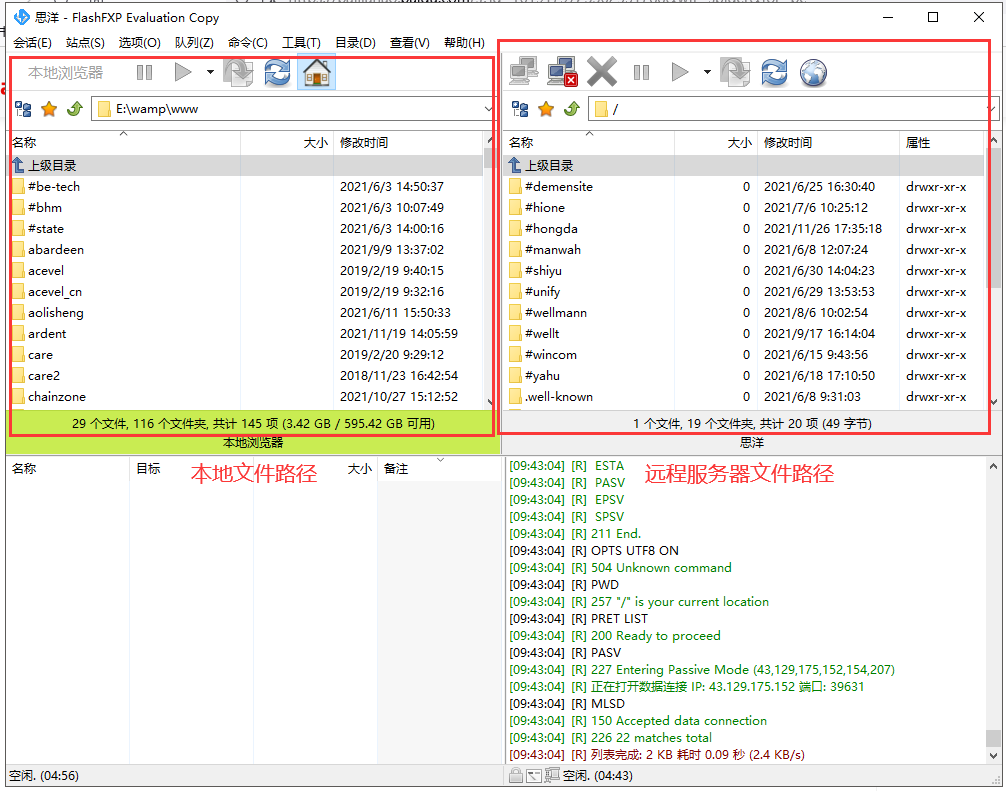Click the remote pane refresh icon
Image resolution: width=1006 pixels, height=791 pixels.
774,73
